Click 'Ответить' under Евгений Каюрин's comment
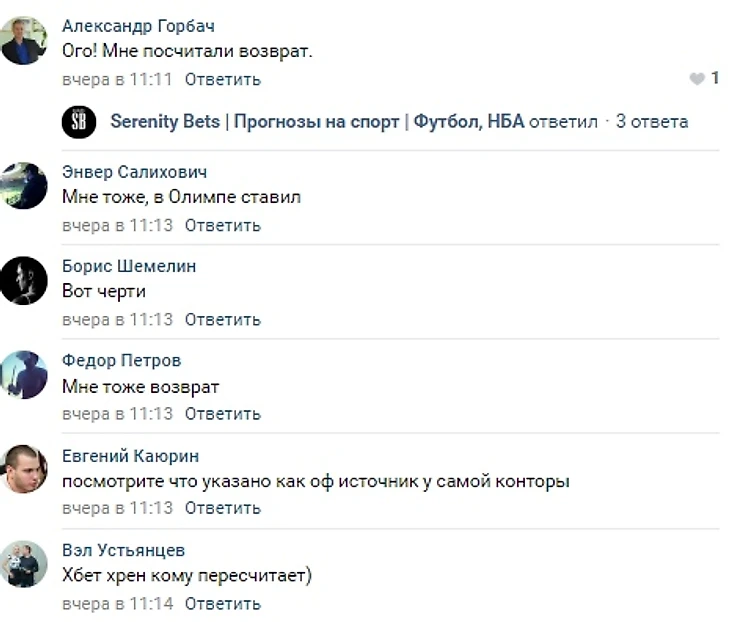This screenshot has height=622, width=730. [223, 508]
